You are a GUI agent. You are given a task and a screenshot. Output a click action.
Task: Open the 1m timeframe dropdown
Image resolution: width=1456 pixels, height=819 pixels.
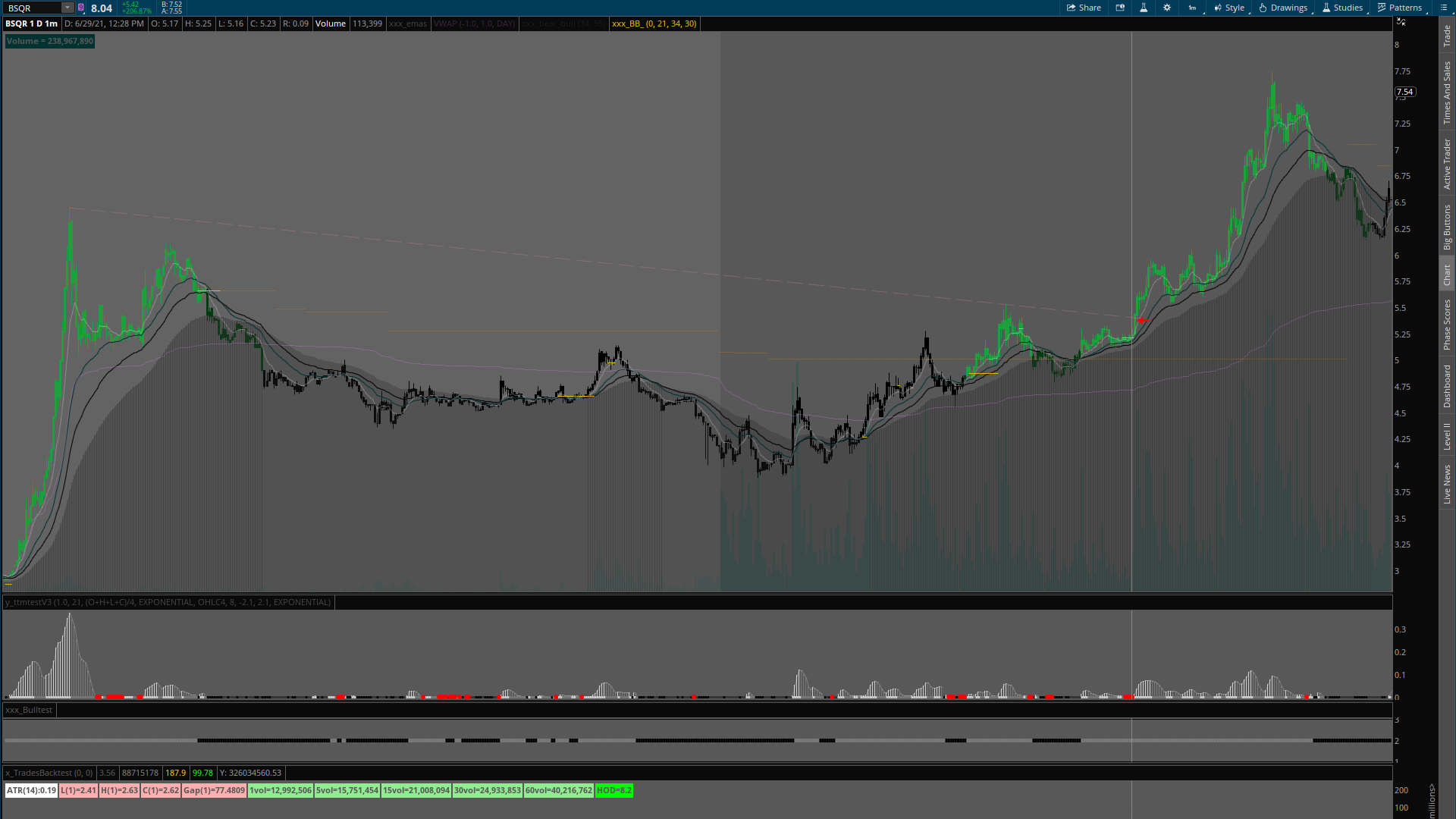[x=1193, y=8]
